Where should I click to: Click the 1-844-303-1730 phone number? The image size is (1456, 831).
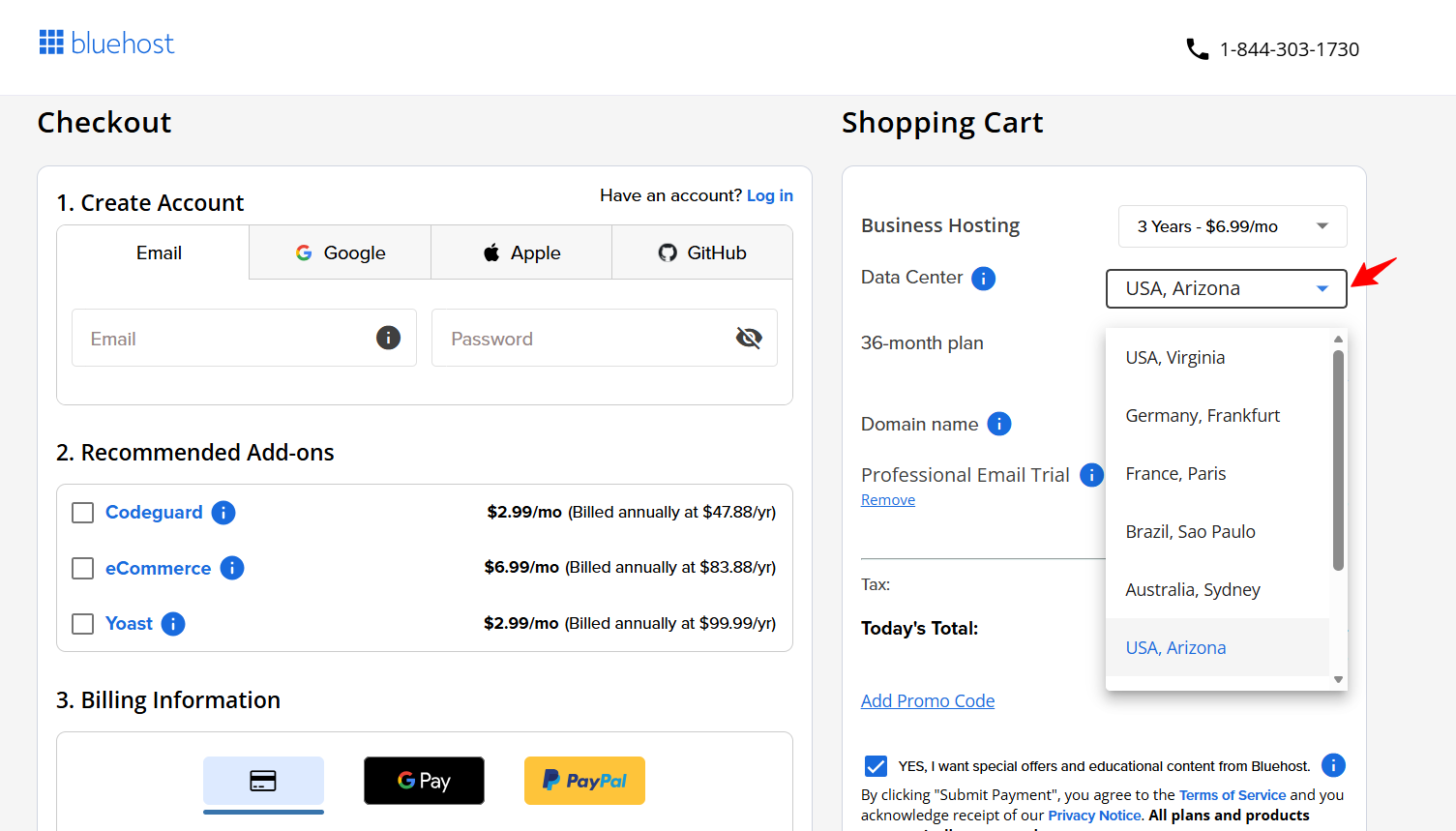(x=1290, y=49)
